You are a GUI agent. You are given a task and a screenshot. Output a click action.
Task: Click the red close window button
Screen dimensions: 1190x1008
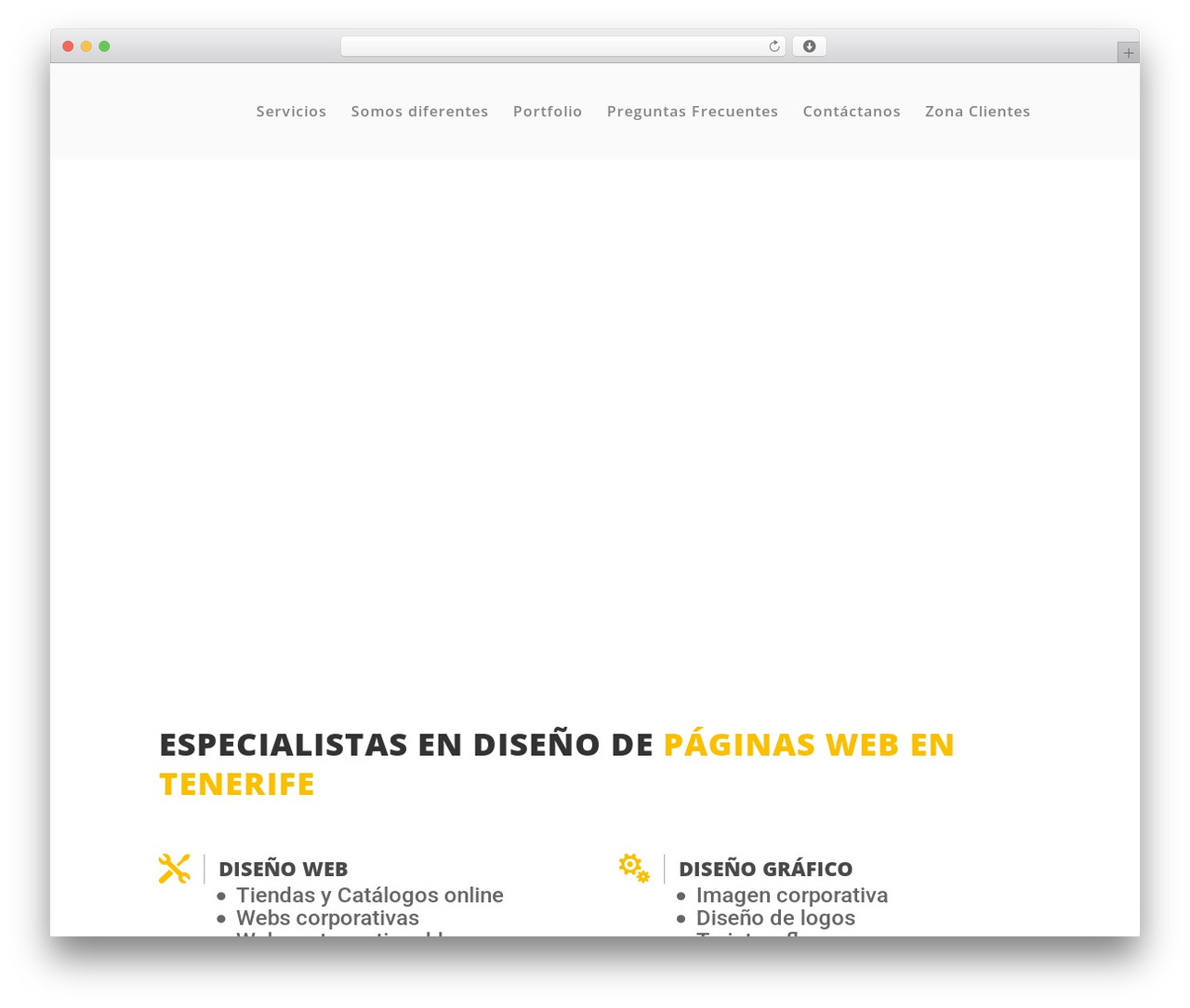coord(68,46)
